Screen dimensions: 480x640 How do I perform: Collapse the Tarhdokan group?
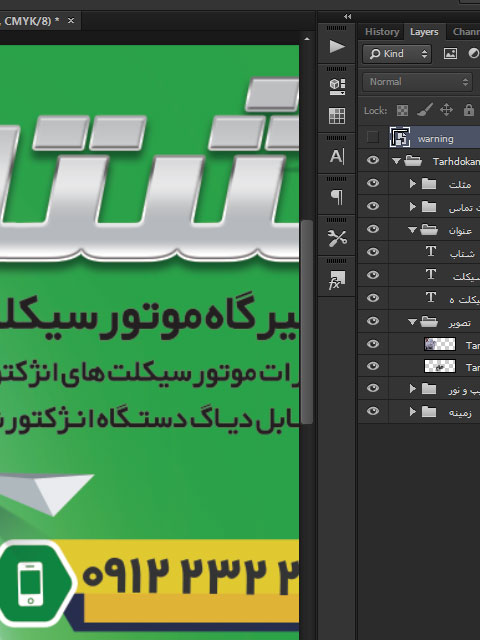click(396, 161)
